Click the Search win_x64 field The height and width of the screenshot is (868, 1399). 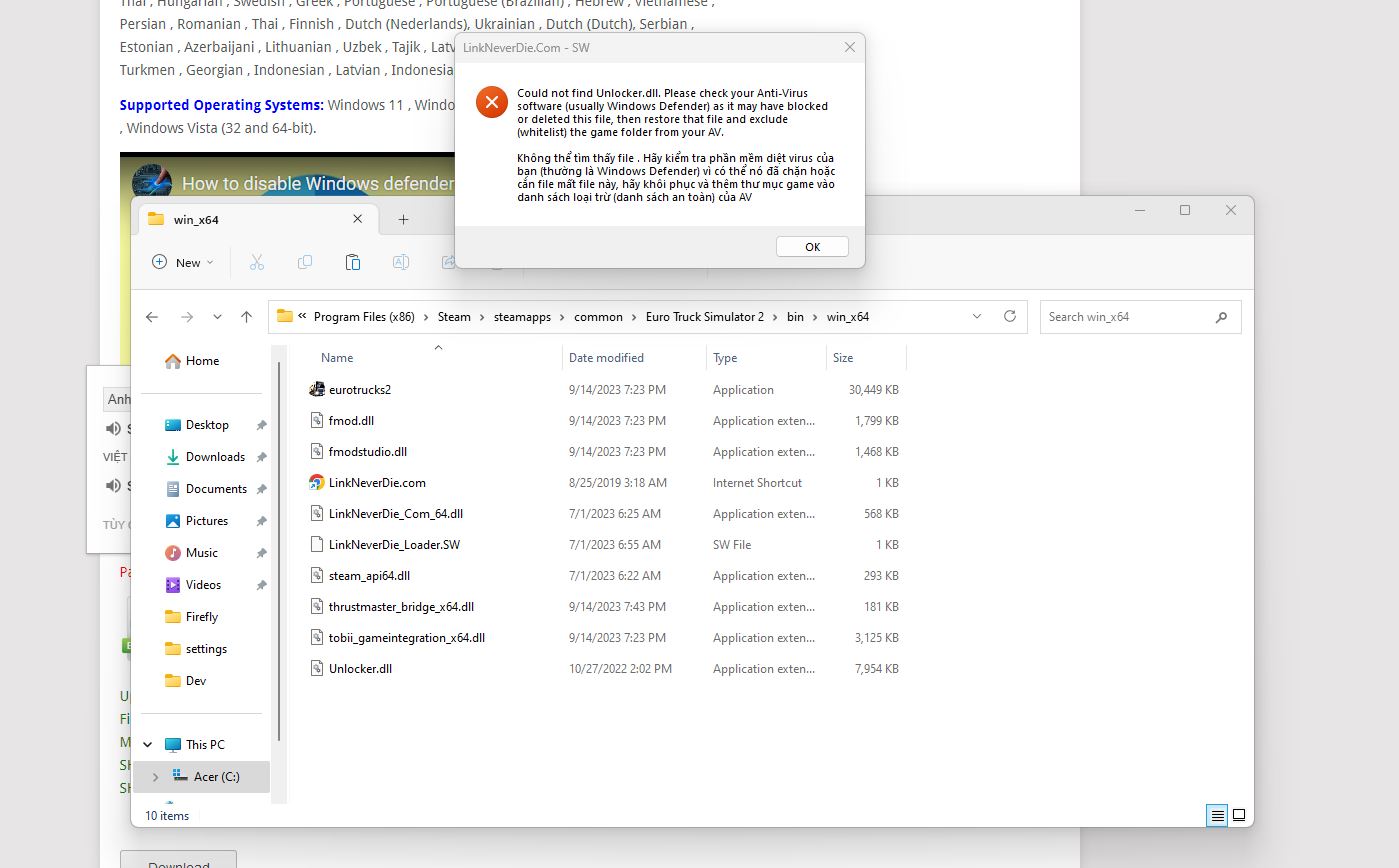tap(1128, 317)
